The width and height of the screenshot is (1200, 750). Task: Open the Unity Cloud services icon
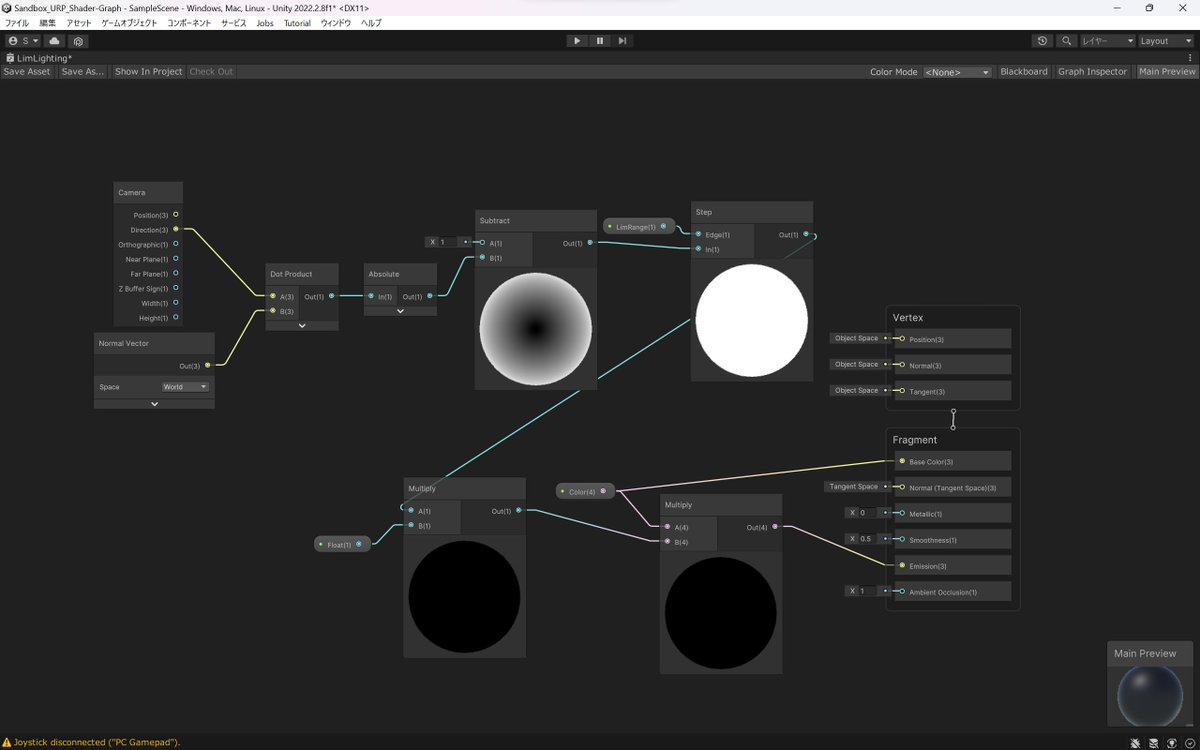(x=54, y=41)
